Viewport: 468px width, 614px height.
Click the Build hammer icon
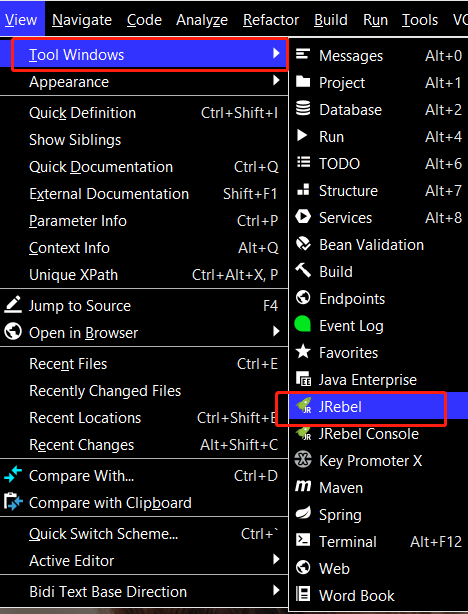click(x=303, y=271)
